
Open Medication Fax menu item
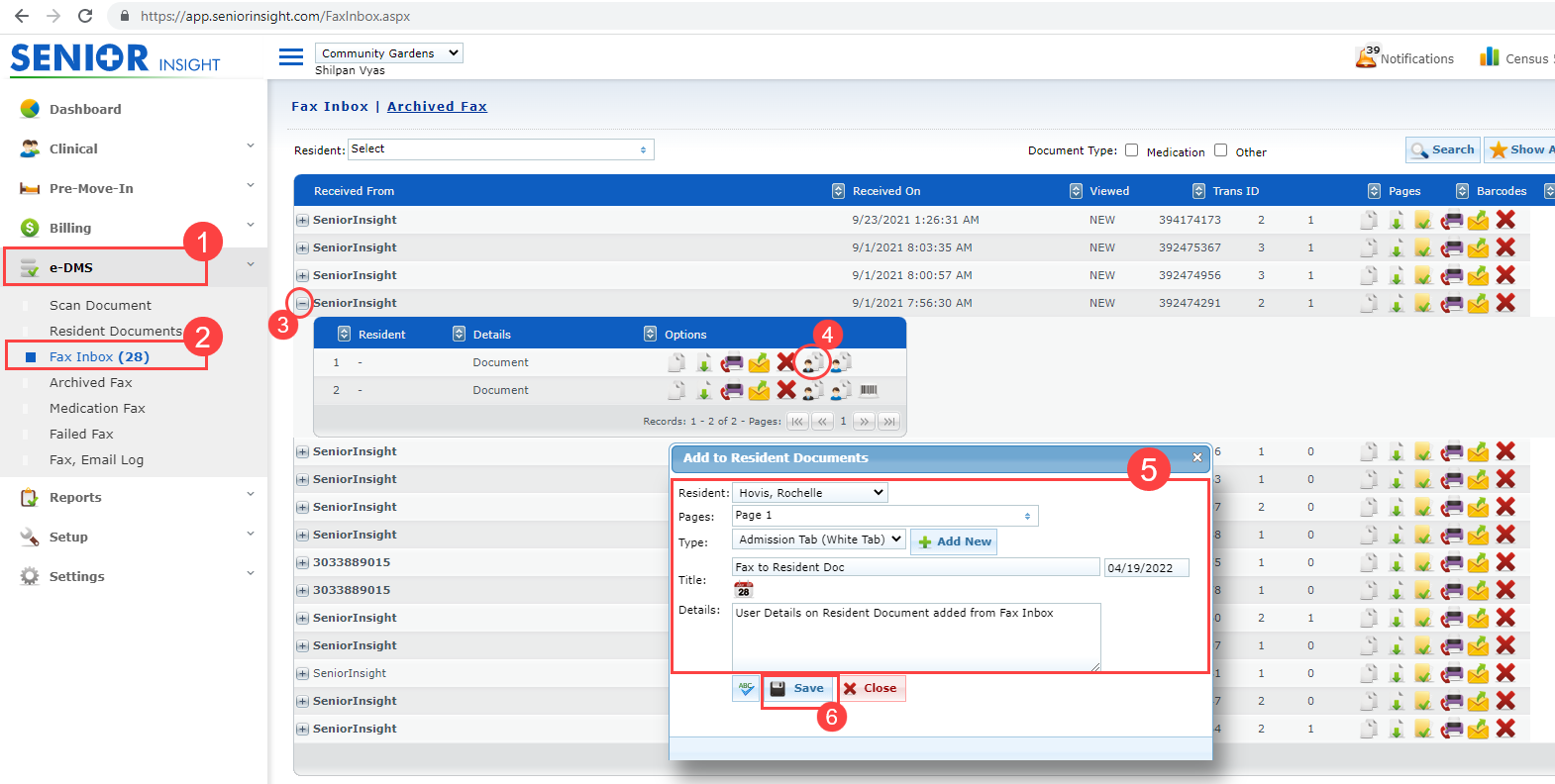[97, 408]
